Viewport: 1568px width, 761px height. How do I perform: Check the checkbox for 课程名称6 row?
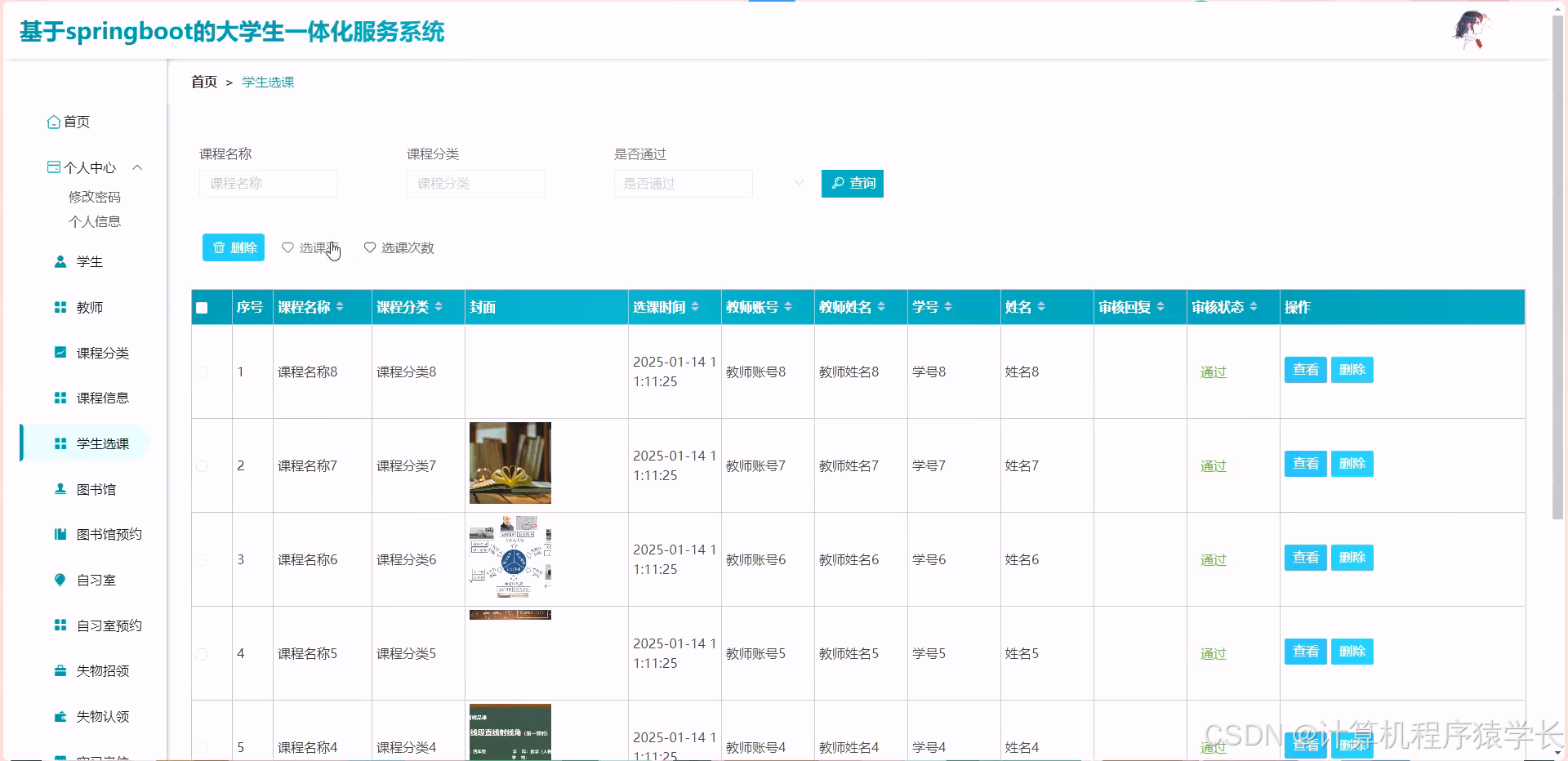pyautogui.click(x=202, y=559)
